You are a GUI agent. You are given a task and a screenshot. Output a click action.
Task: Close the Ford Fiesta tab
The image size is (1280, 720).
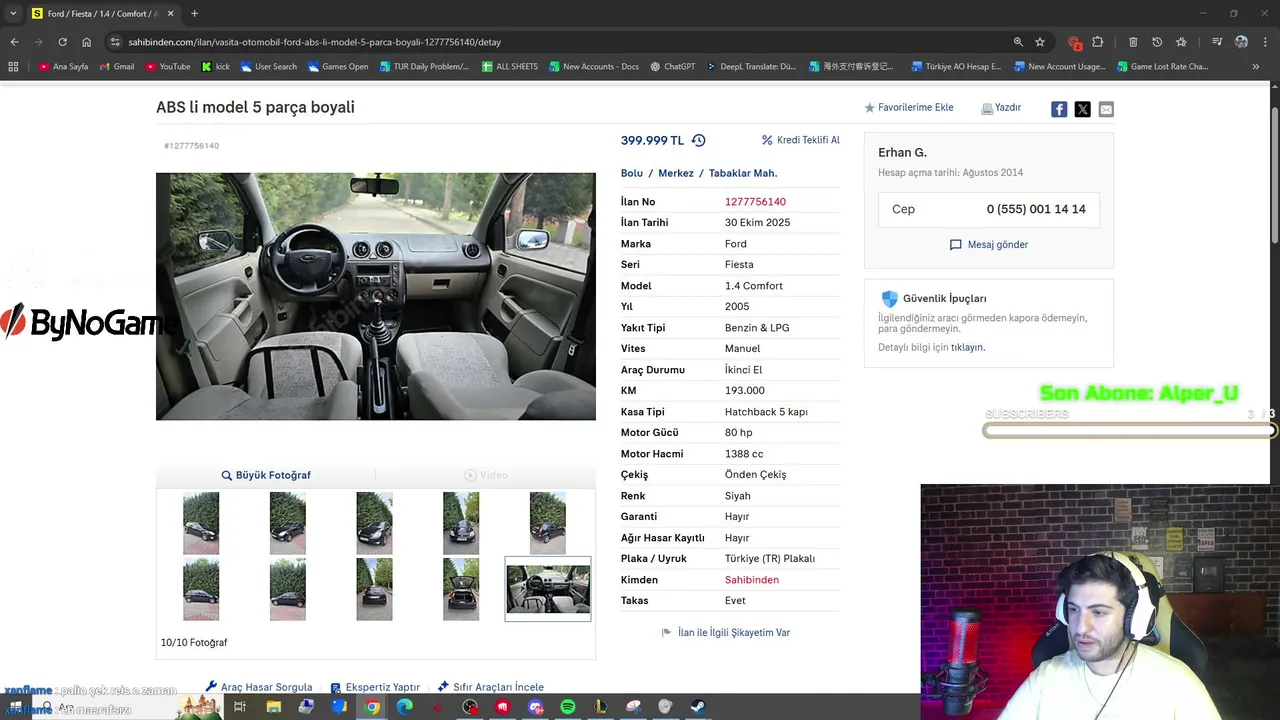(170, 14)
